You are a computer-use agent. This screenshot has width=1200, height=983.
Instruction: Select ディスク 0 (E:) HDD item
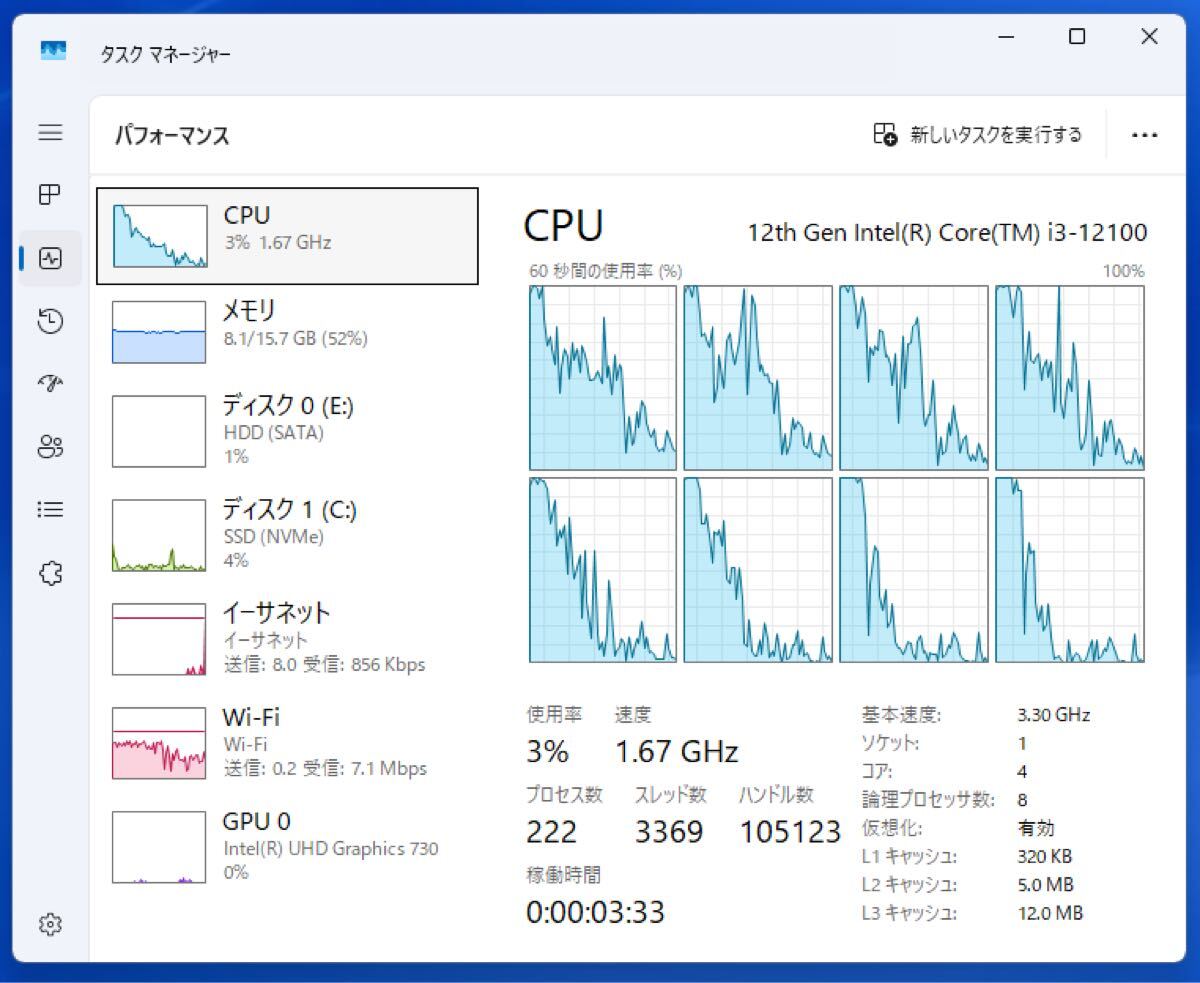coord(287,431)
